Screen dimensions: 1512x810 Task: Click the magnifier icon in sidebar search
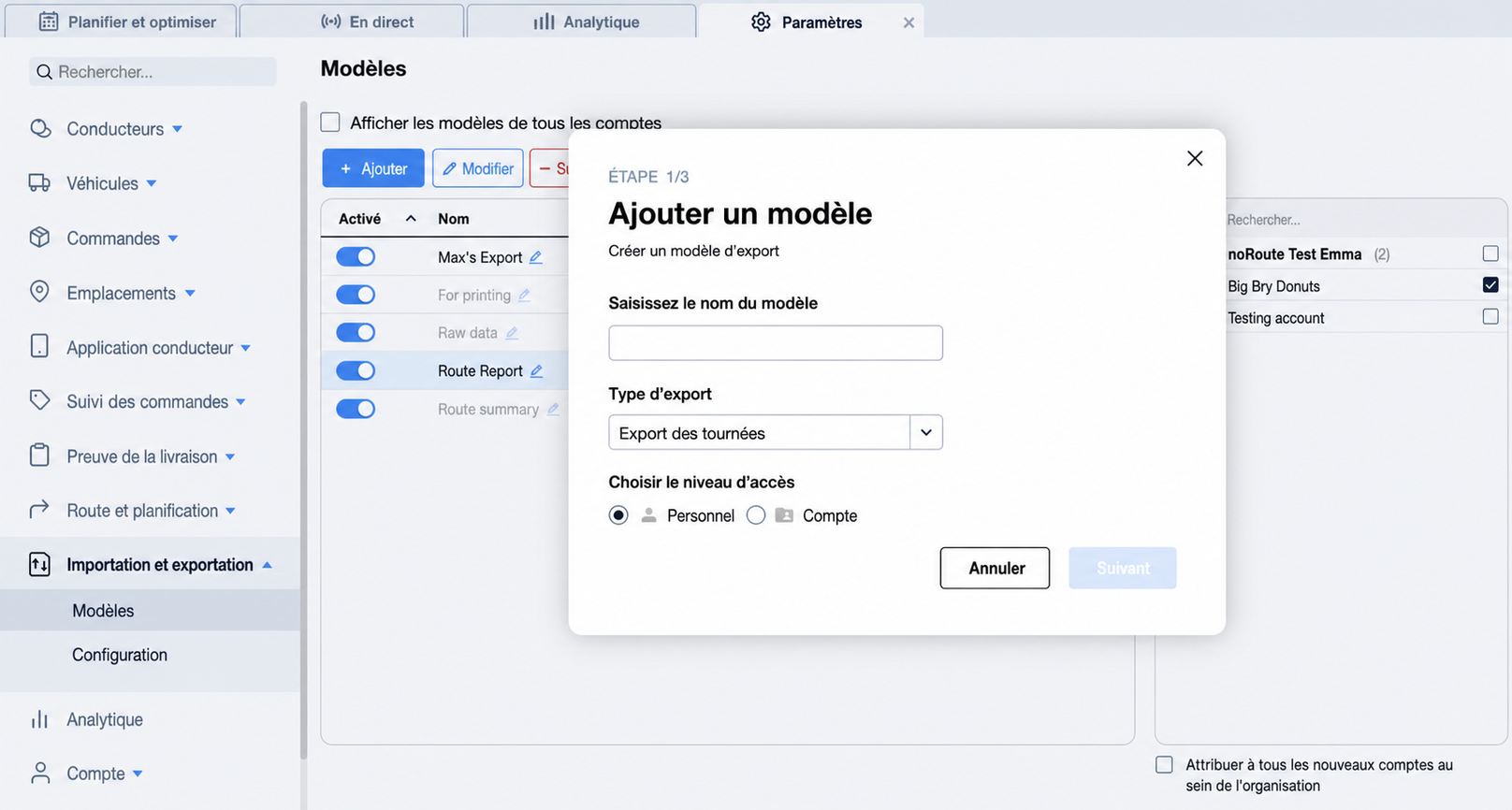pos(44,72)
